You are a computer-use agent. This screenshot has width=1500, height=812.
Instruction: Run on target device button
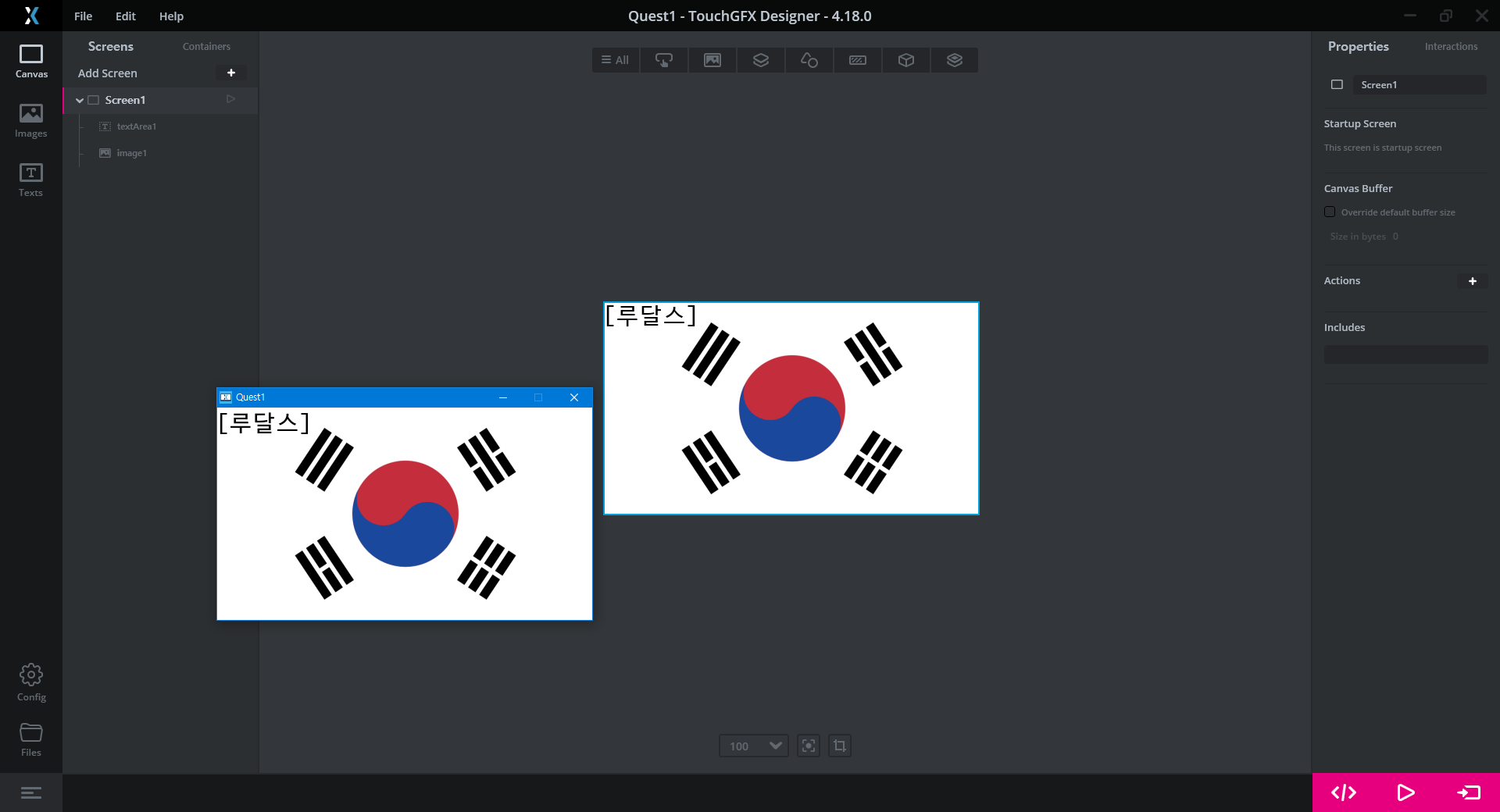pyautogui.click(x=1469, y=792)
